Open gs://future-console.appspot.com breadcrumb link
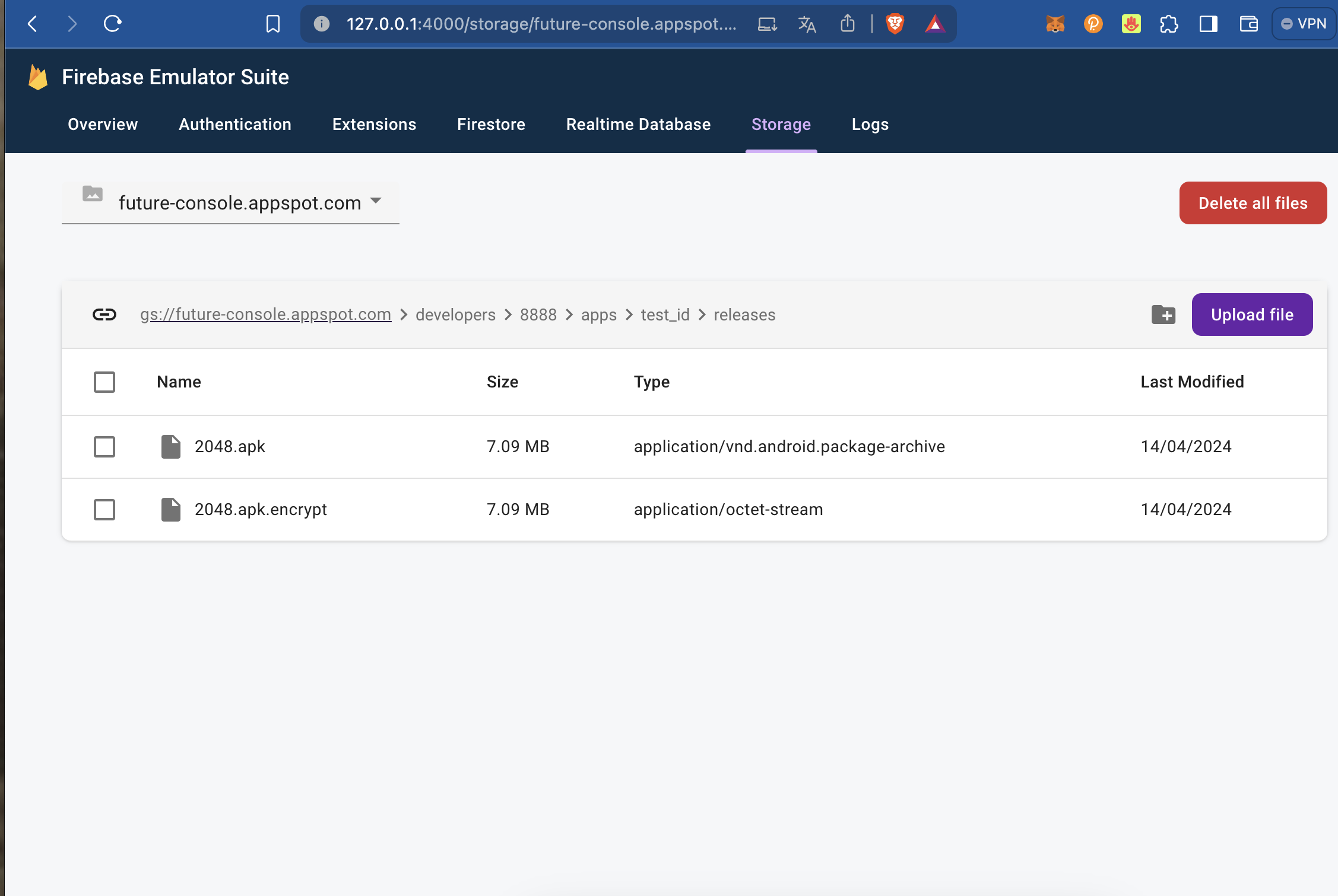 point(265,314)
